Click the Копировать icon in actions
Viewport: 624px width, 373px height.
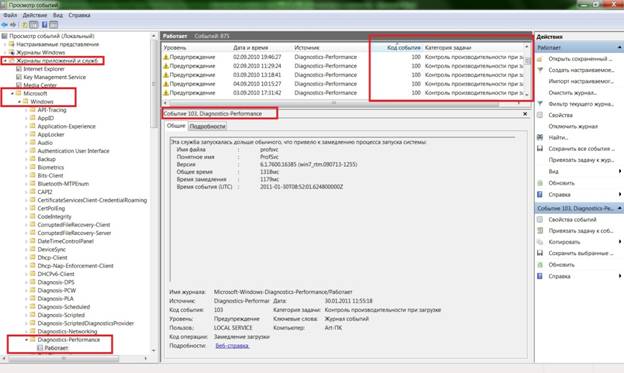coord(540,242)
